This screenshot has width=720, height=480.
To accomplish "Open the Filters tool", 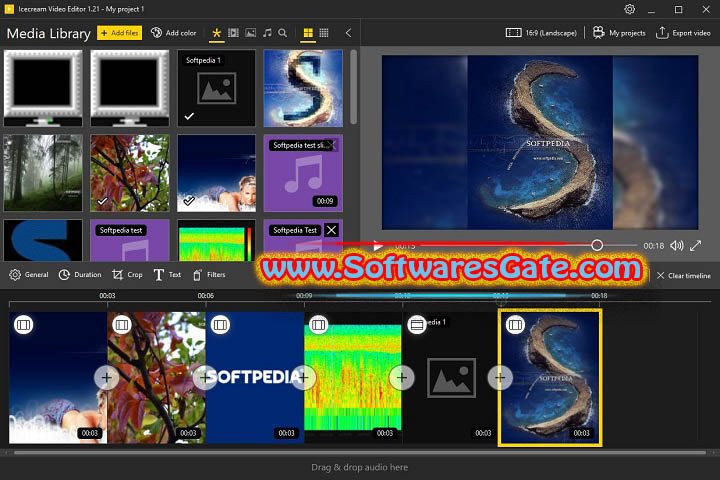I will (209, 275).
